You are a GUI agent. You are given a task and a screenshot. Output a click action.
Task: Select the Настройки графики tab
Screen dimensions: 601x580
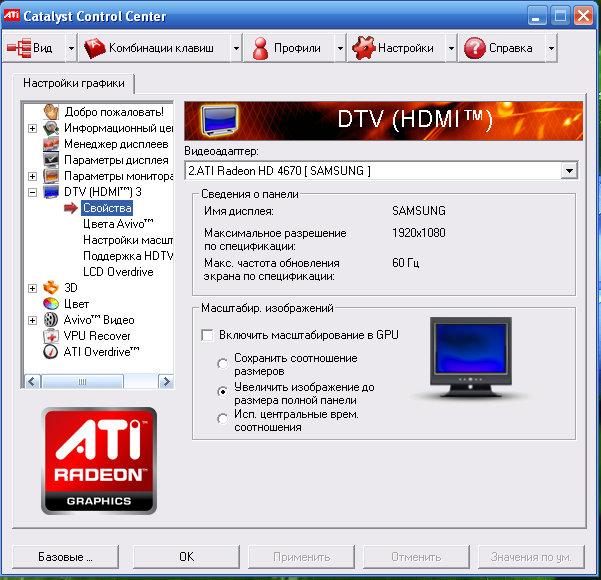(x=74, y=83)
